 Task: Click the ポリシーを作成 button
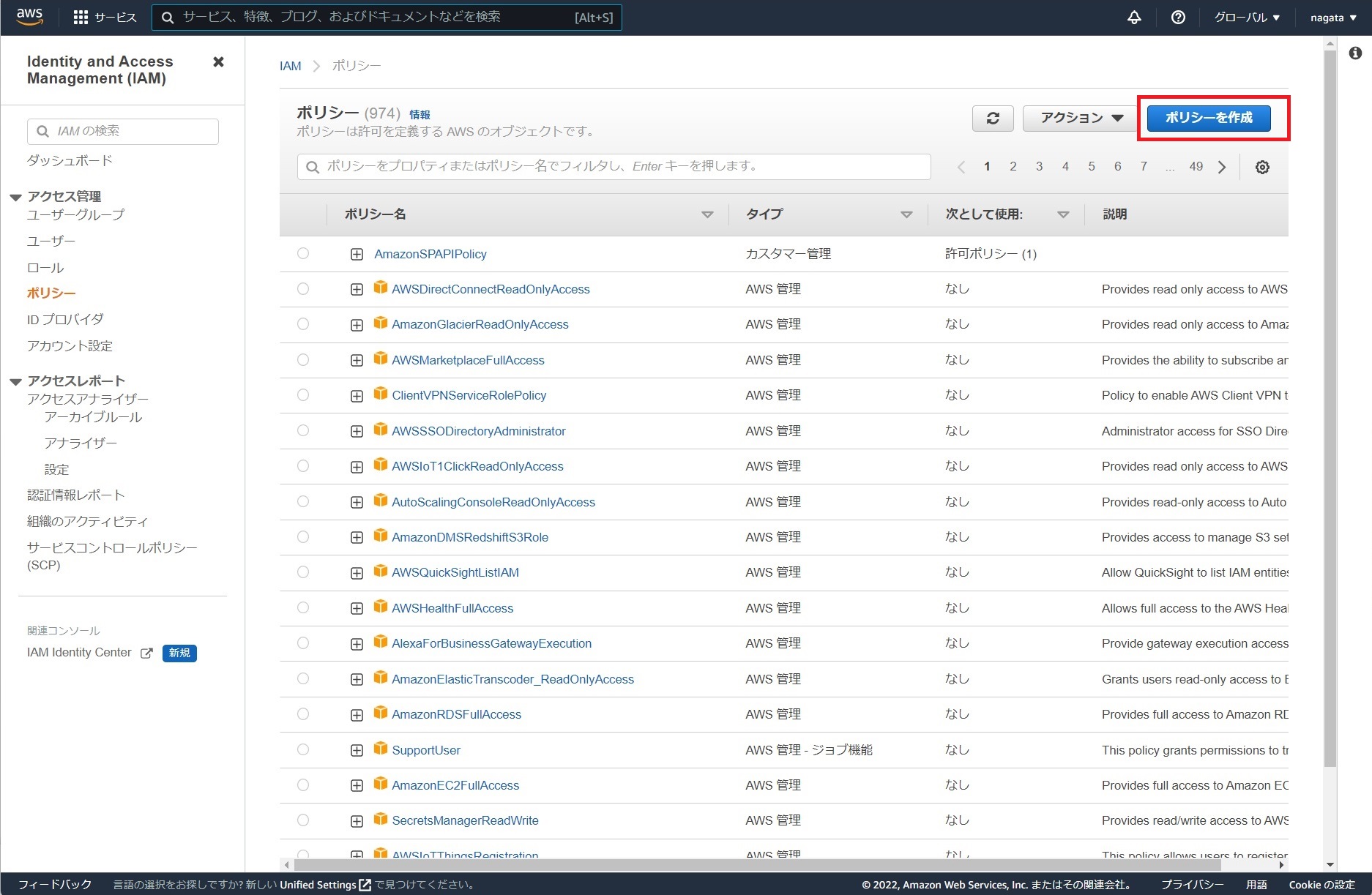[1209, 118]
